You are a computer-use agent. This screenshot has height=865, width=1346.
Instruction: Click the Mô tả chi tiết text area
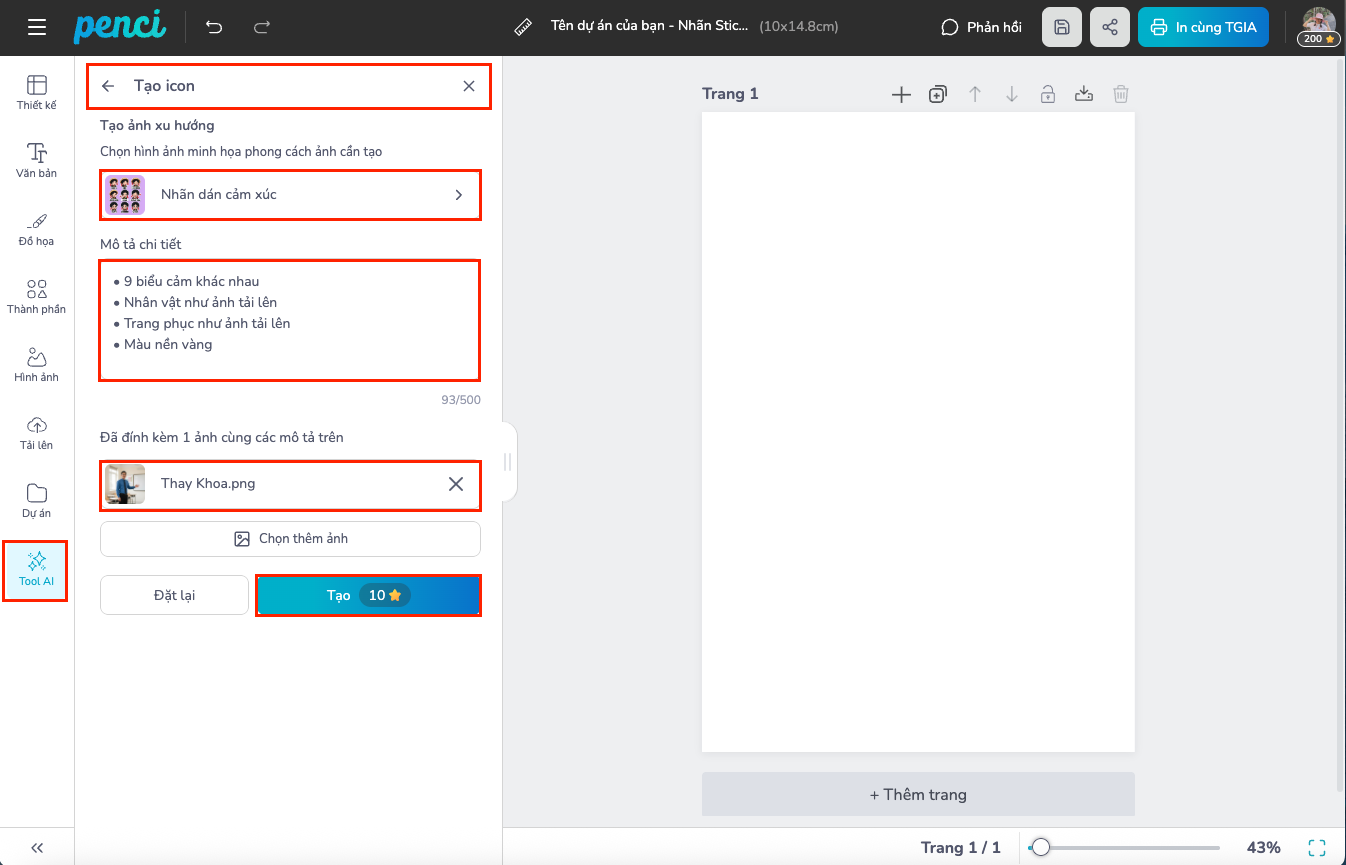pyautogui.click(x=290, y=320)
